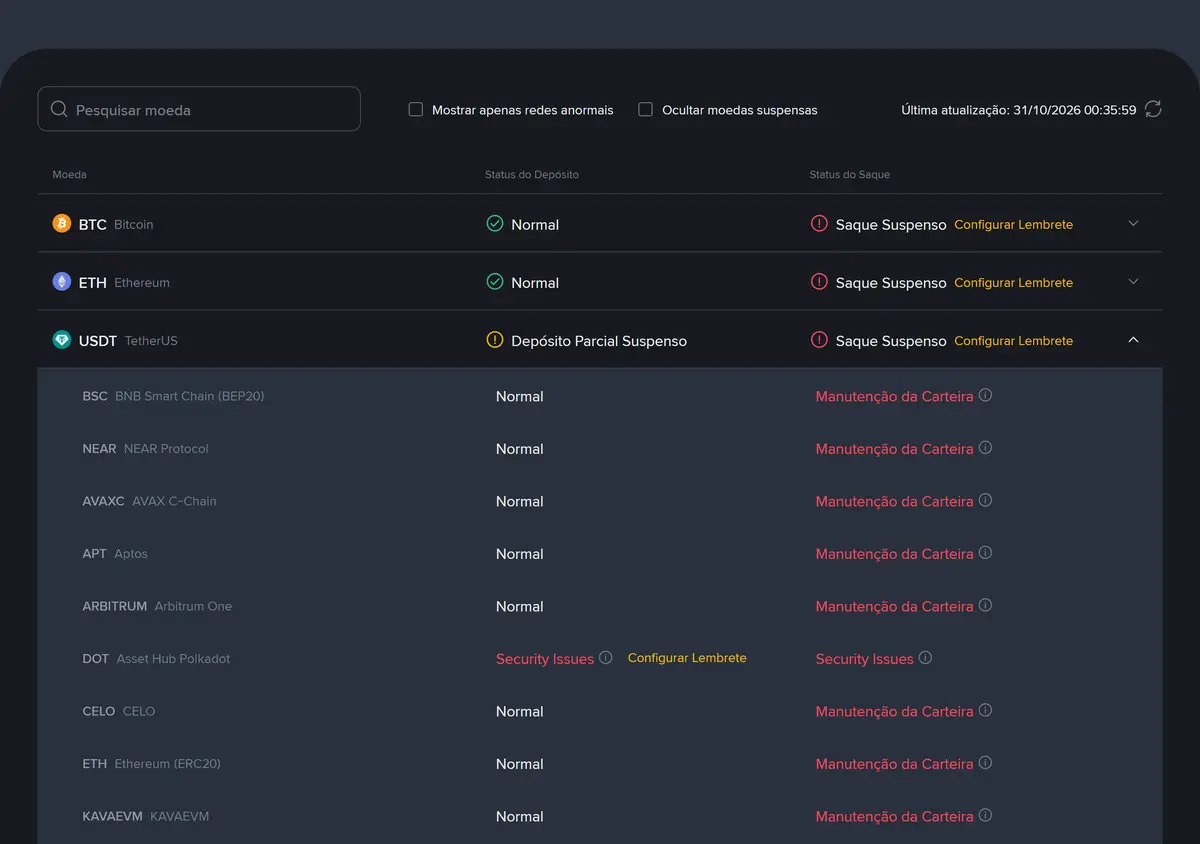Click the Status do Depósito column header

(x=532, y=174)
